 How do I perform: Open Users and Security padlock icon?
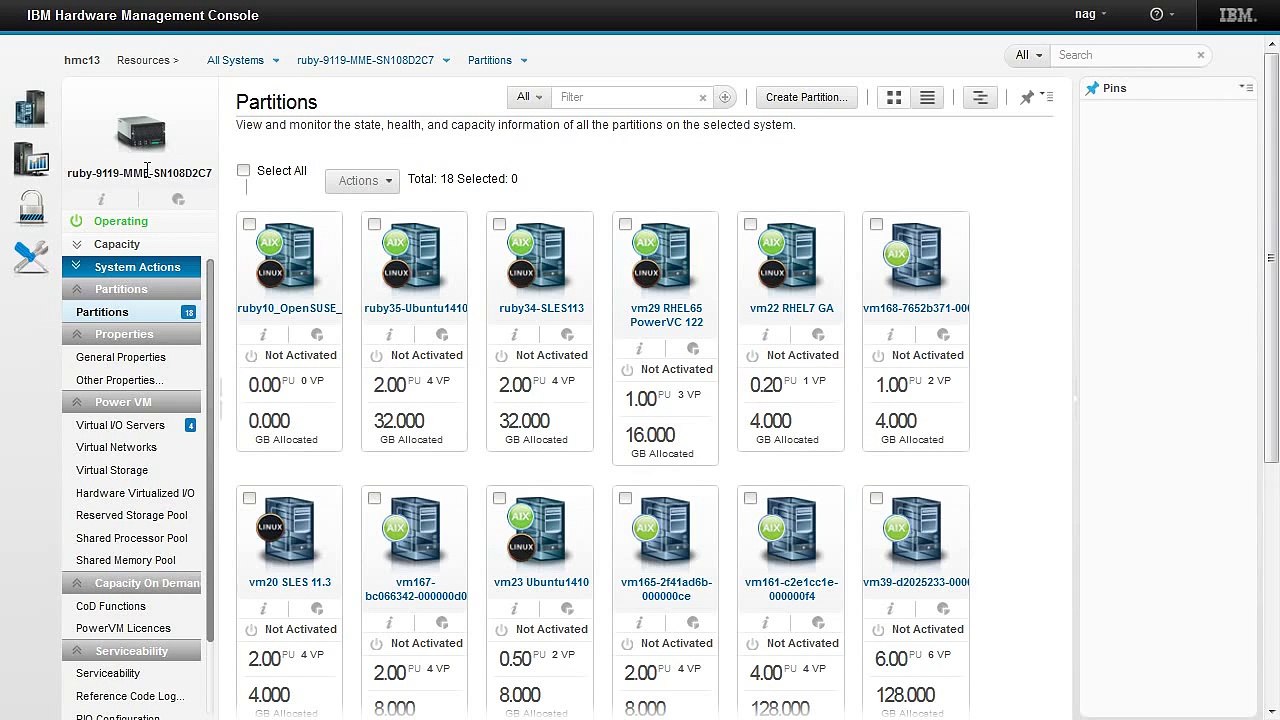[x=31, y=207]
